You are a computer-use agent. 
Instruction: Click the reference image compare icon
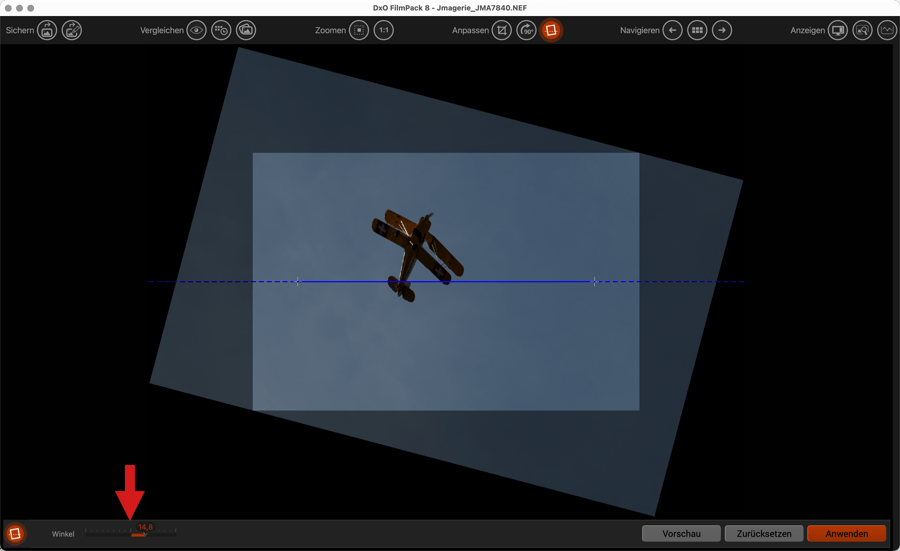[x=246, y=31]
